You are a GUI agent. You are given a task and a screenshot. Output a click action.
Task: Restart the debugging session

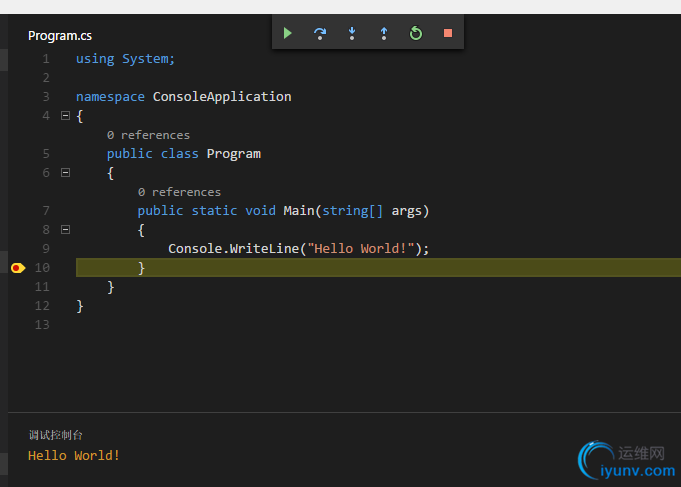416,33
